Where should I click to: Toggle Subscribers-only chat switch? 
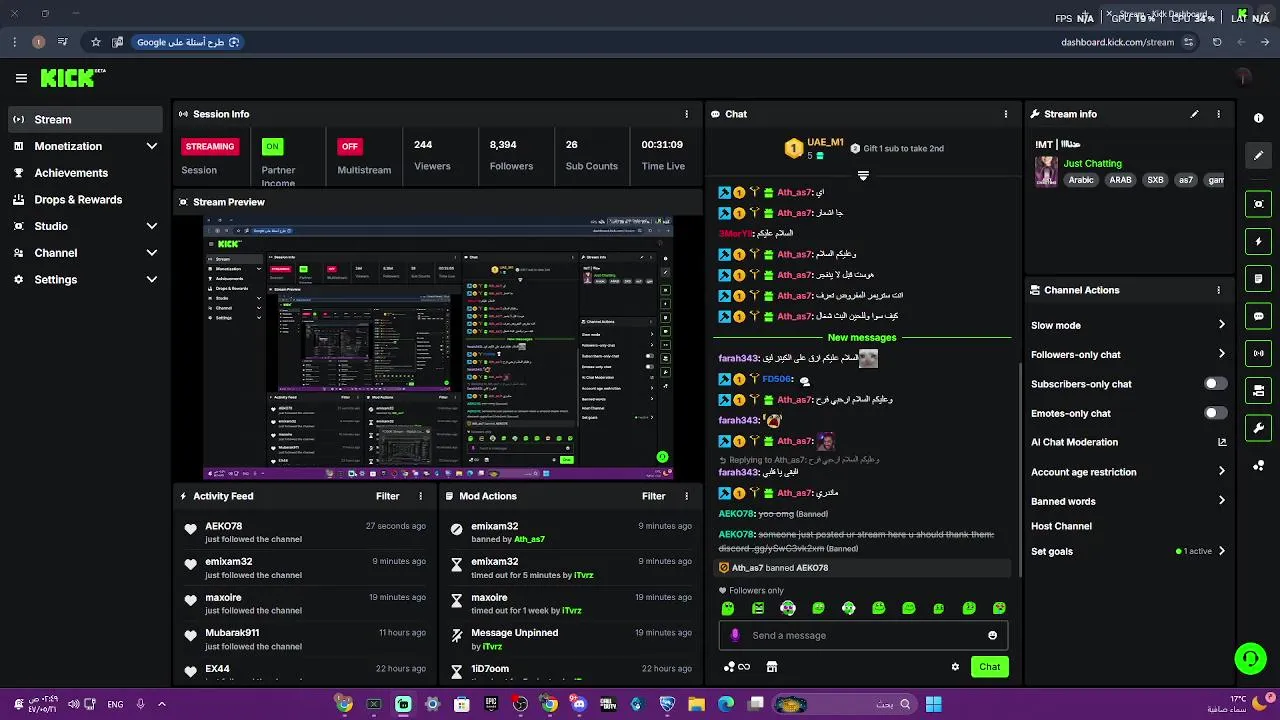[1215, 384]
